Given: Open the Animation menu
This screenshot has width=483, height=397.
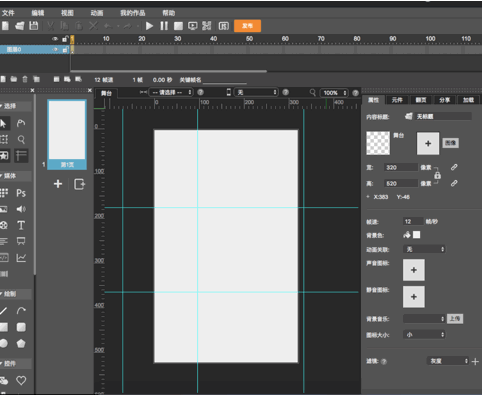Looking at the screenshot, I should [x=97, y=13].
